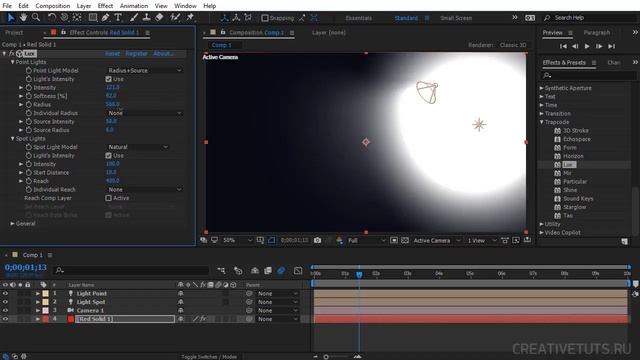Select the Eraser tool
The image size is (640, 360).
coord(159,18)
